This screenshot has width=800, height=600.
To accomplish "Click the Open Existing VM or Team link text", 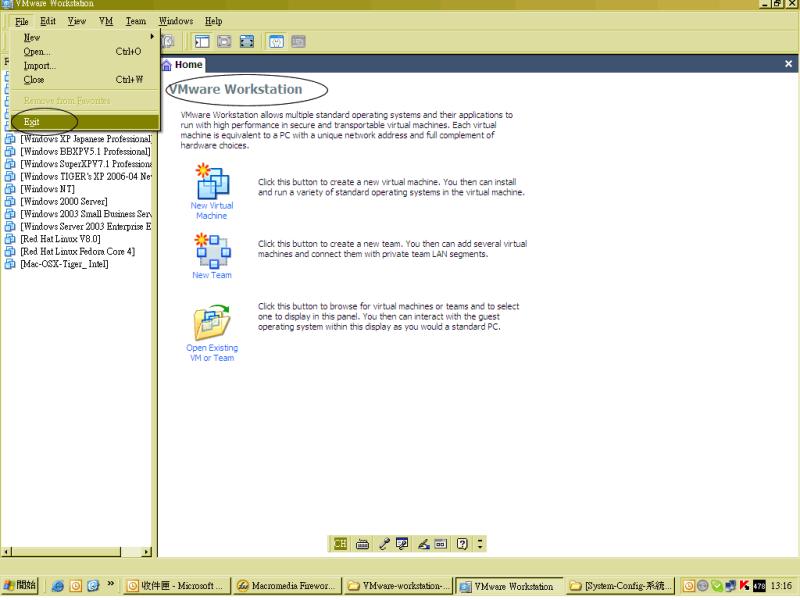I will pos(212,353).
